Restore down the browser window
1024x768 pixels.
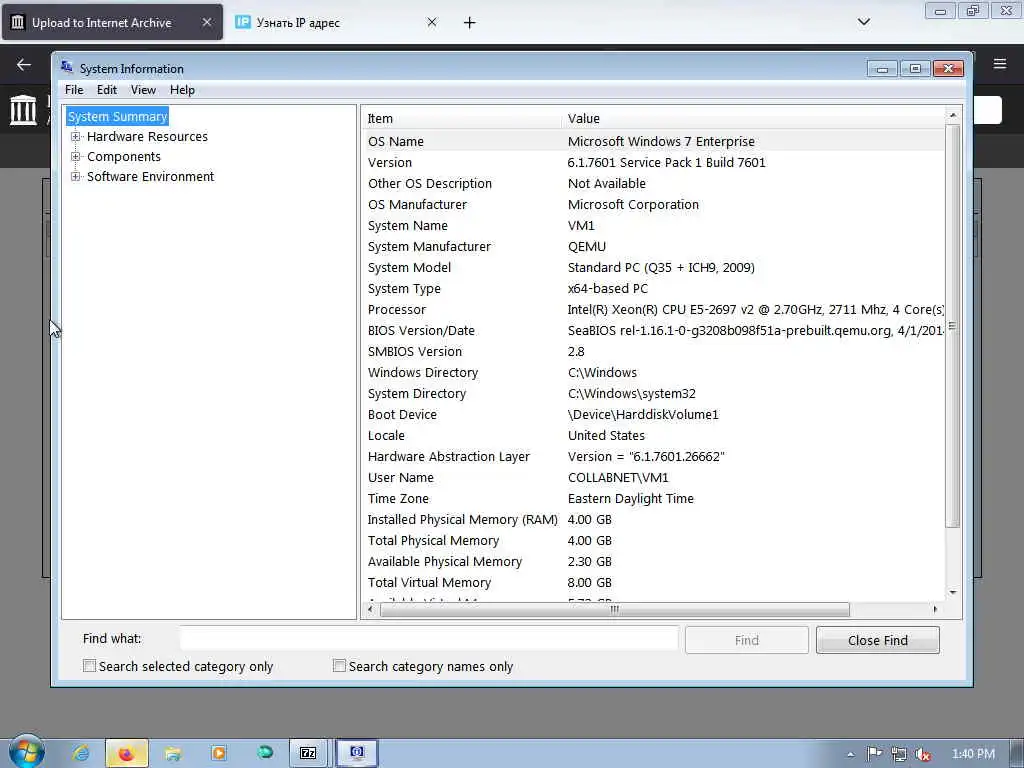pos(973,10)
